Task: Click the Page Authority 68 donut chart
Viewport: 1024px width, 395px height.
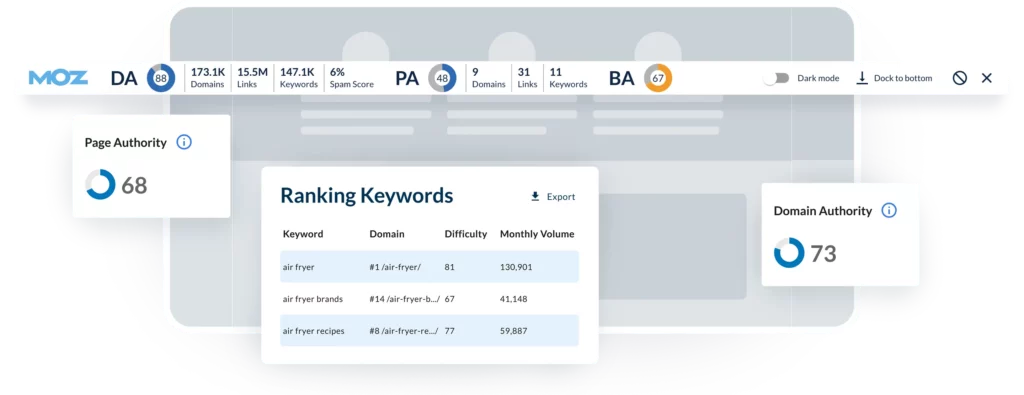Action: click(101, 185)
